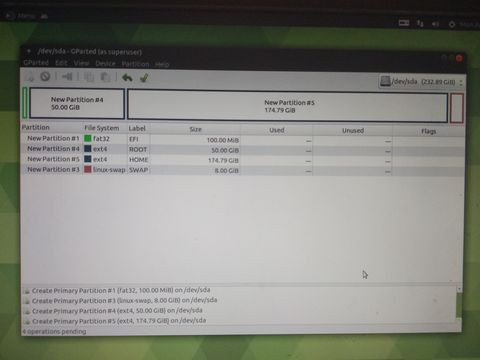Undo the last operation with green arrow
480x360 pixels.
point(127,78)
